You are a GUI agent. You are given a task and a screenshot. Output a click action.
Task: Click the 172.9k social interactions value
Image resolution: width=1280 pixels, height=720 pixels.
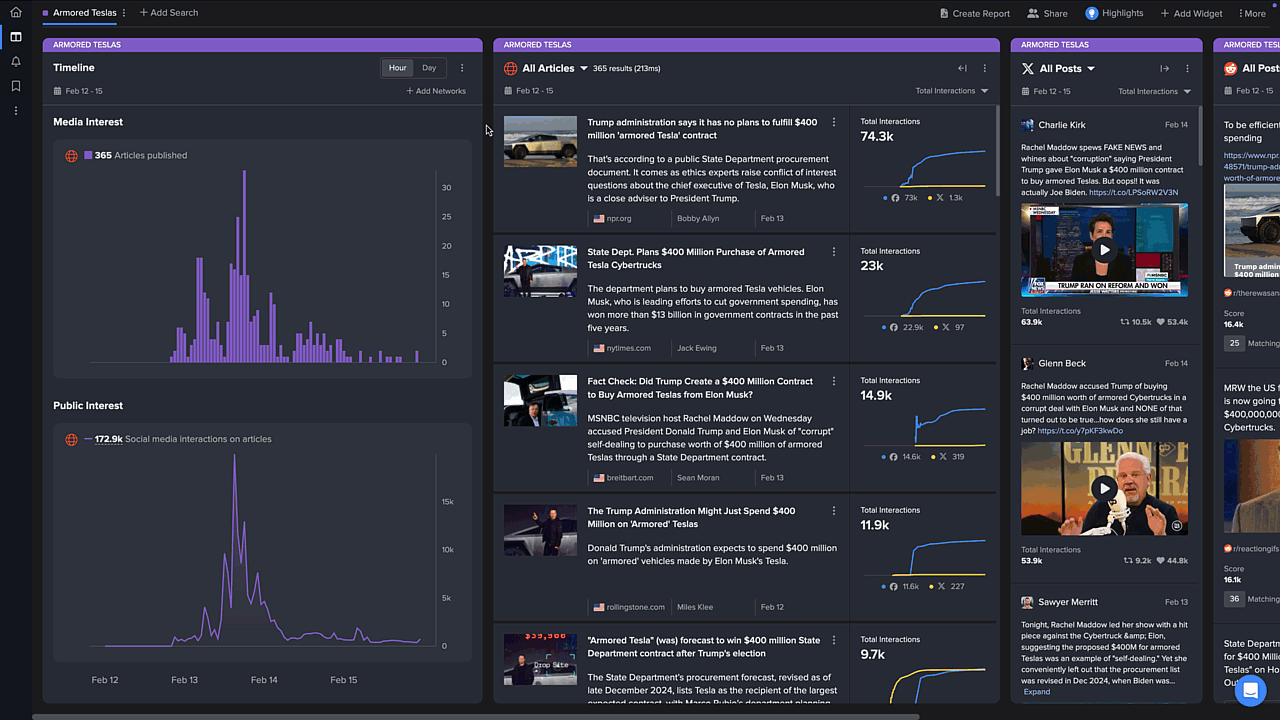[108, 439]
